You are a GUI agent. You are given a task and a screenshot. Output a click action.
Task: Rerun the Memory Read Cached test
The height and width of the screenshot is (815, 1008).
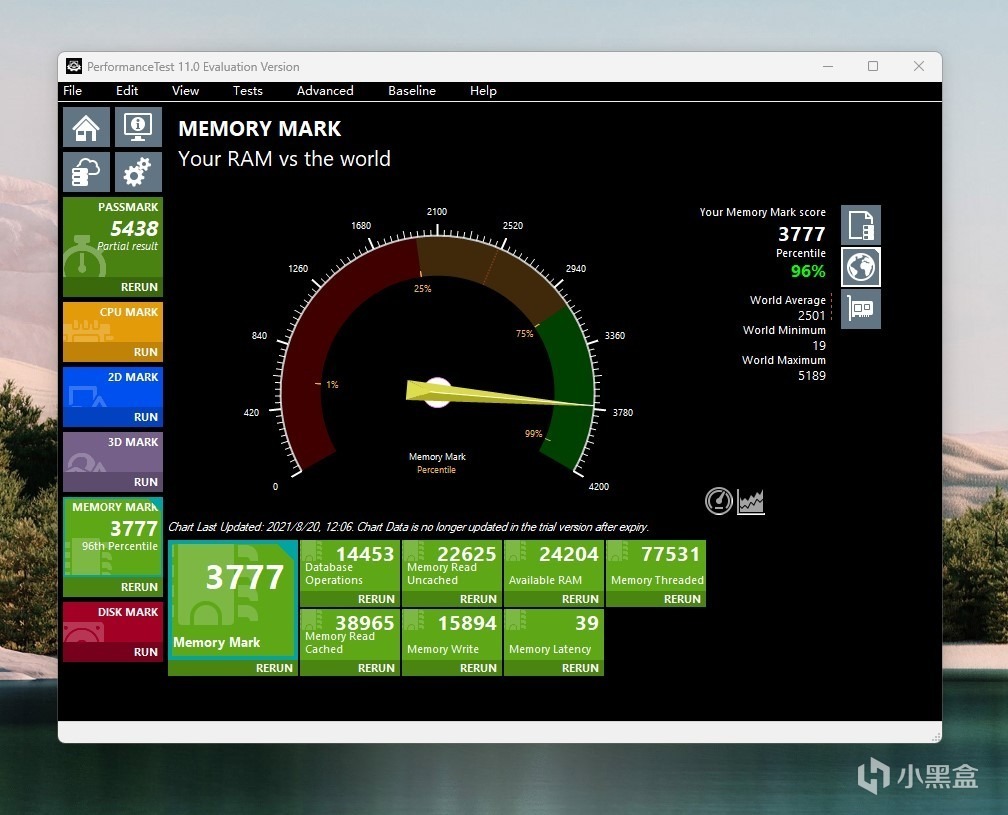click(376, 668)
